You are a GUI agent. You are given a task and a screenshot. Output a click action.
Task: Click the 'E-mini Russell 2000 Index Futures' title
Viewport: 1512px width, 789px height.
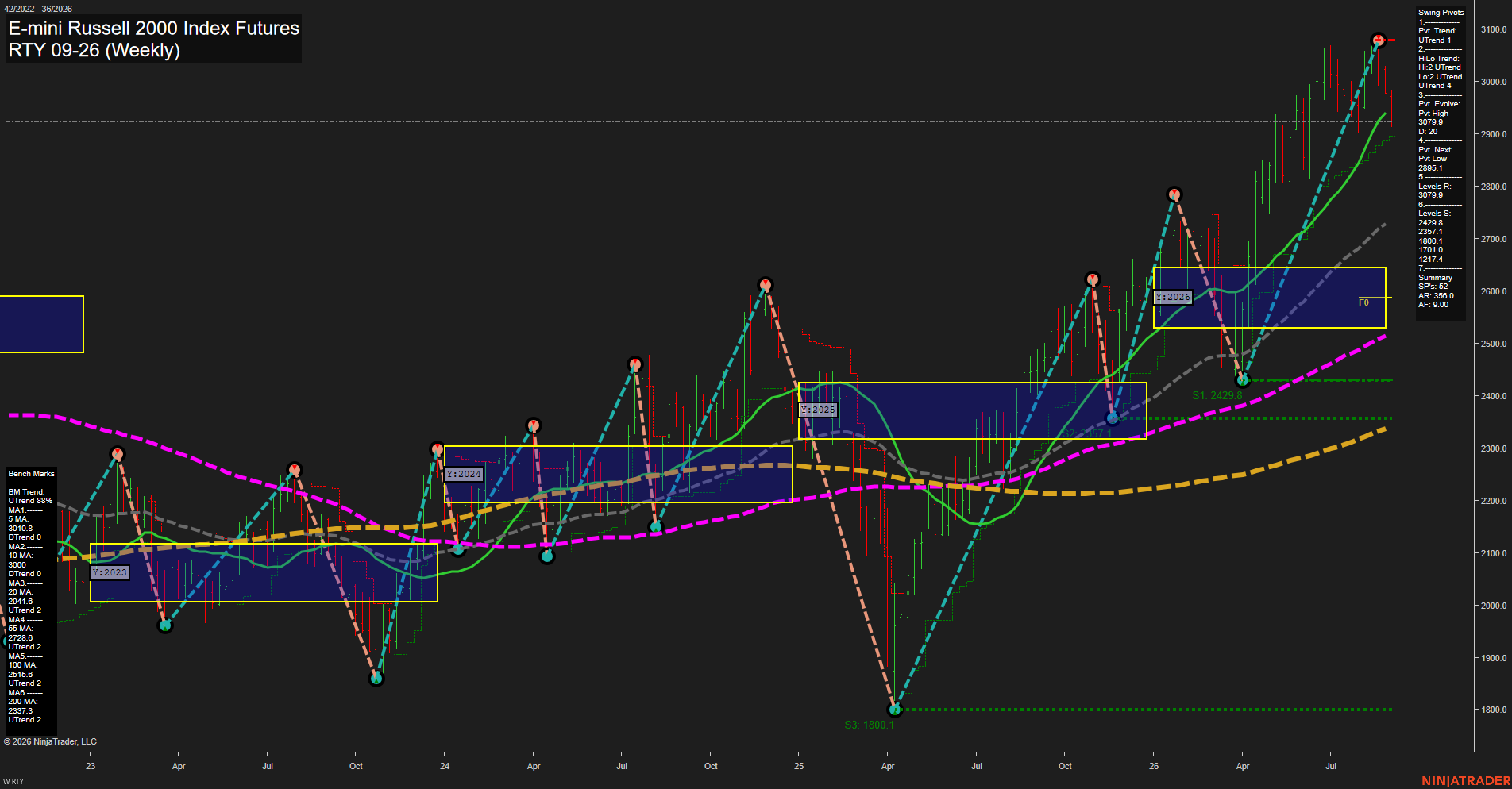[154, 28]
